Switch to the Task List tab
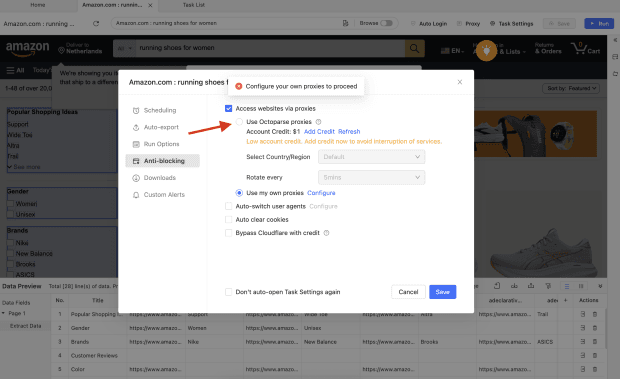Image resolution: width=620 pixels, height=379 pixels. 194,5
